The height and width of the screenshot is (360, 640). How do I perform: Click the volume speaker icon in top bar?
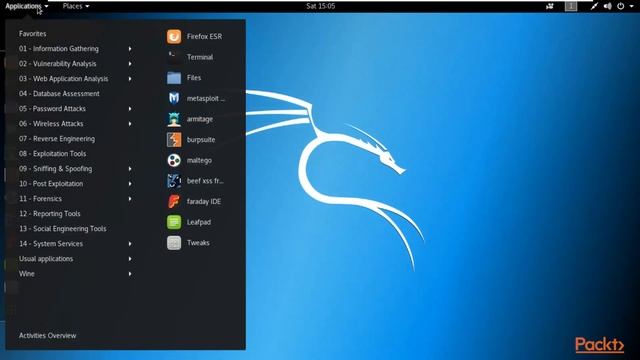pyautogui.click(x=607, y=6)
